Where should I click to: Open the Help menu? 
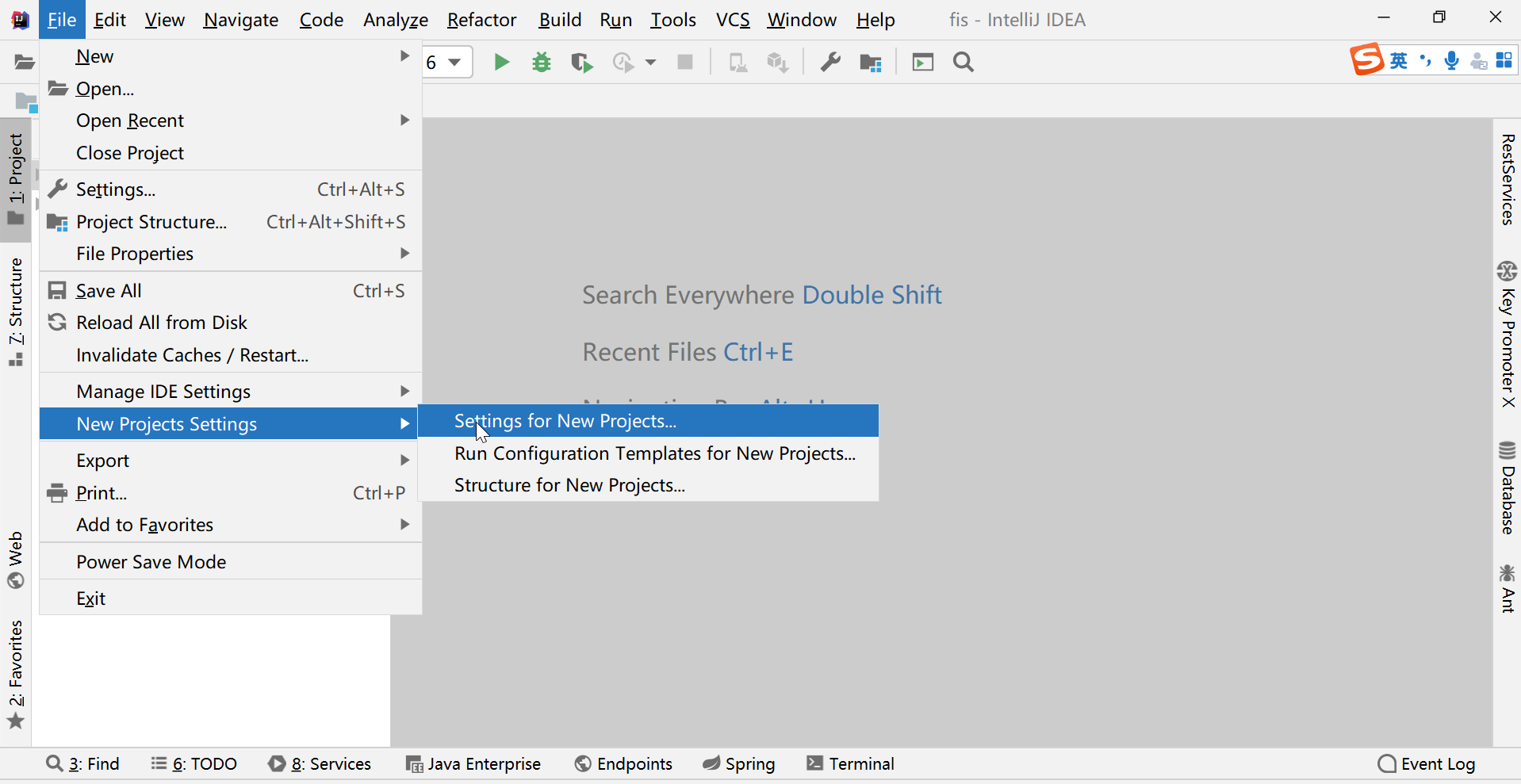click(x=875, y=20)
